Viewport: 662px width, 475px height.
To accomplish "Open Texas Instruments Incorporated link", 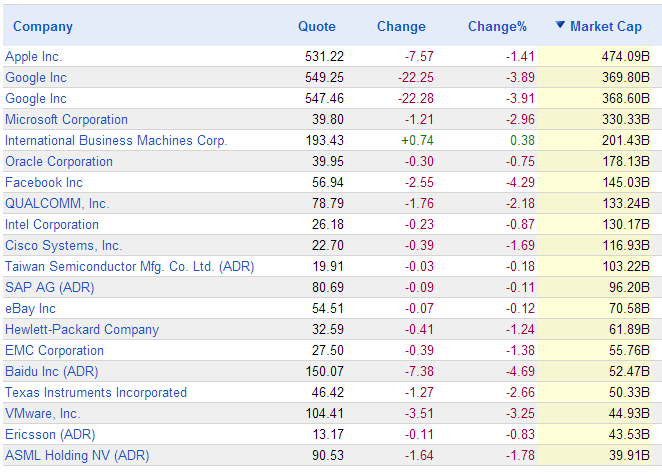I will coord(96,393).
